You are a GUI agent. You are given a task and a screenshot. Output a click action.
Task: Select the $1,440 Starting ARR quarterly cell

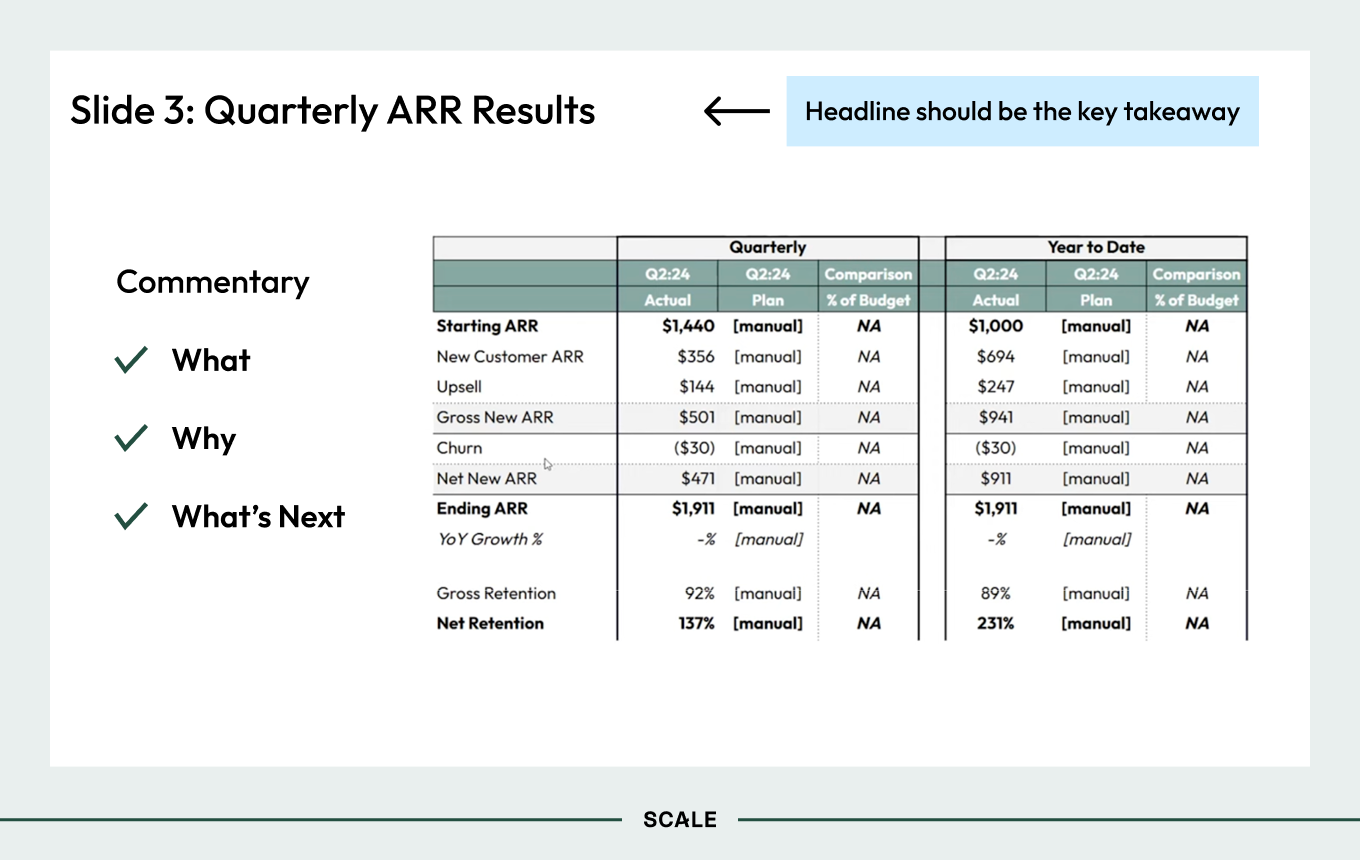(688, 326)
